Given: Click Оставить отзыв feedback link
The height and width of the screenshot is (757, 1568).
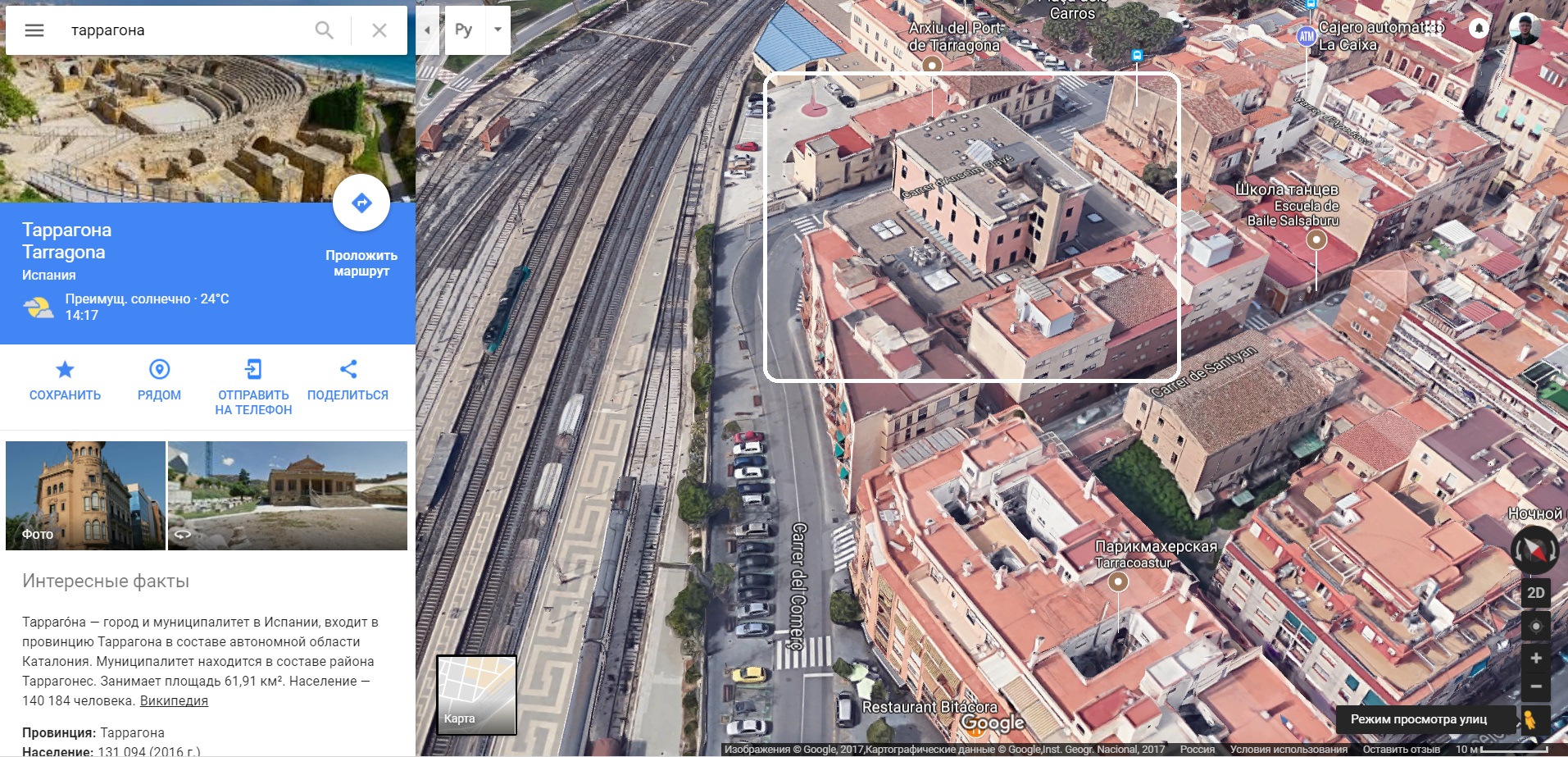Looking at the screenshot, I should point(1401,750).
